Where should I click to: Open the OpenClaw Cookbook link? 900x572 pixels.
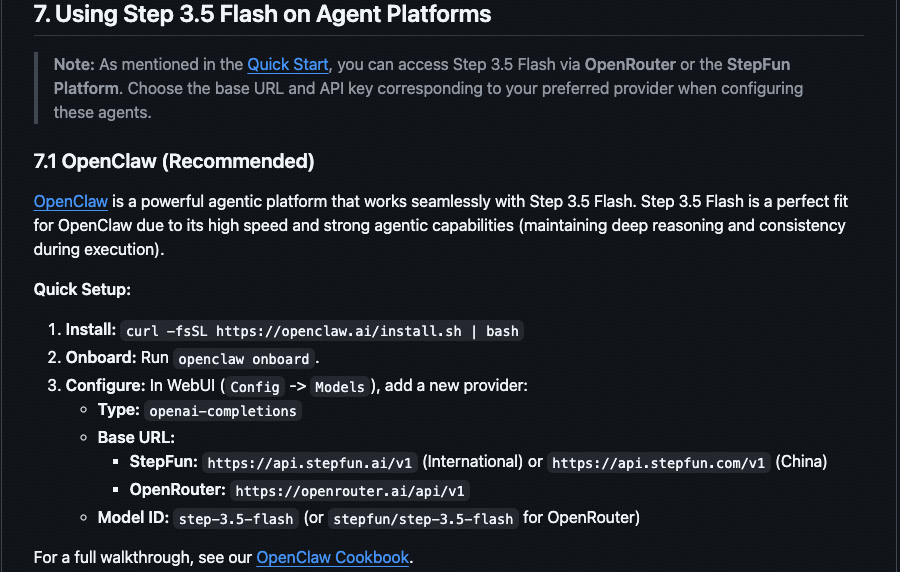pos(333,557)
